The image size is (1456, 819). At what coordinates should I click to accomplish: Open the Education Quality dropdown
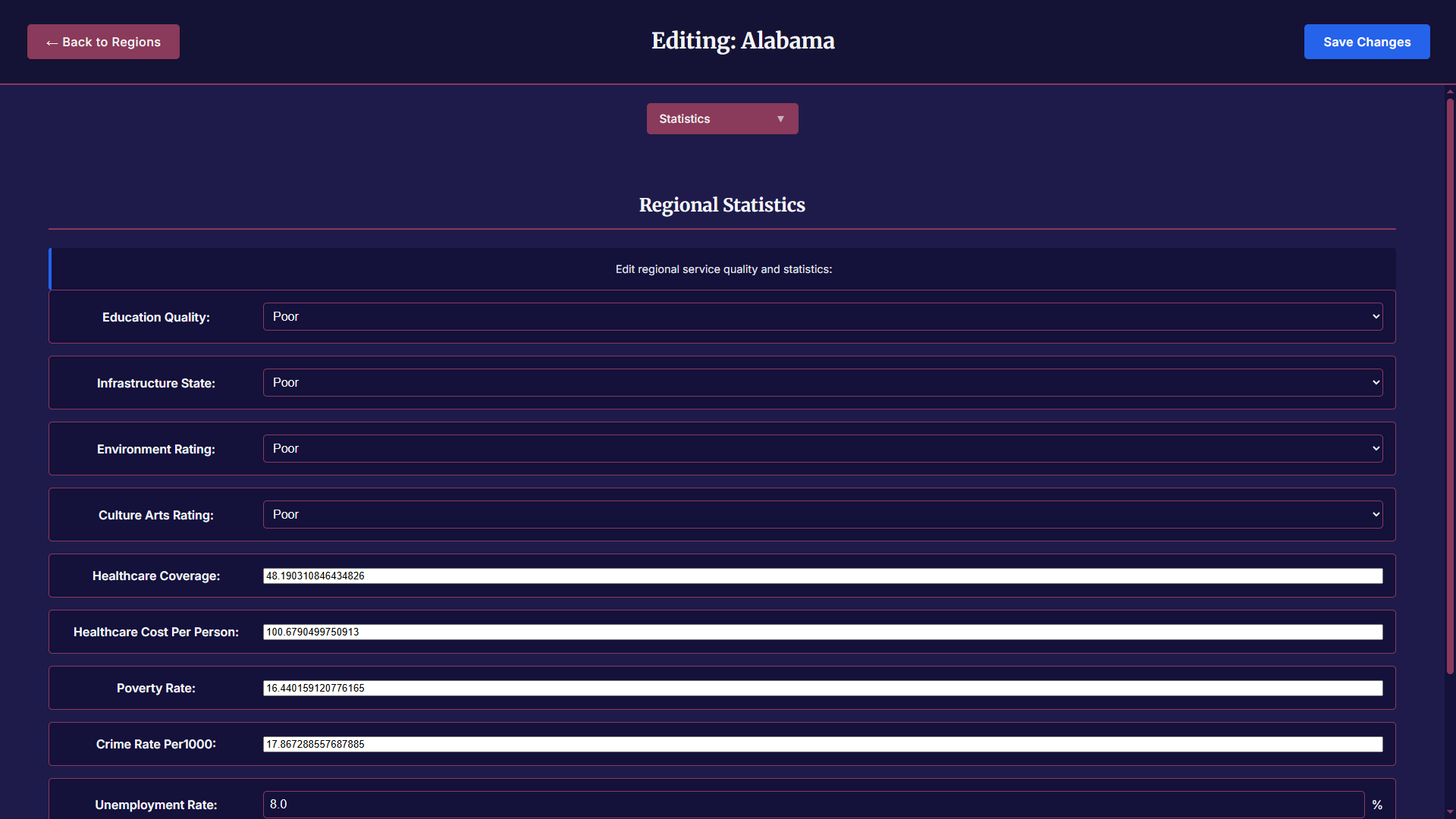(822, 317)
